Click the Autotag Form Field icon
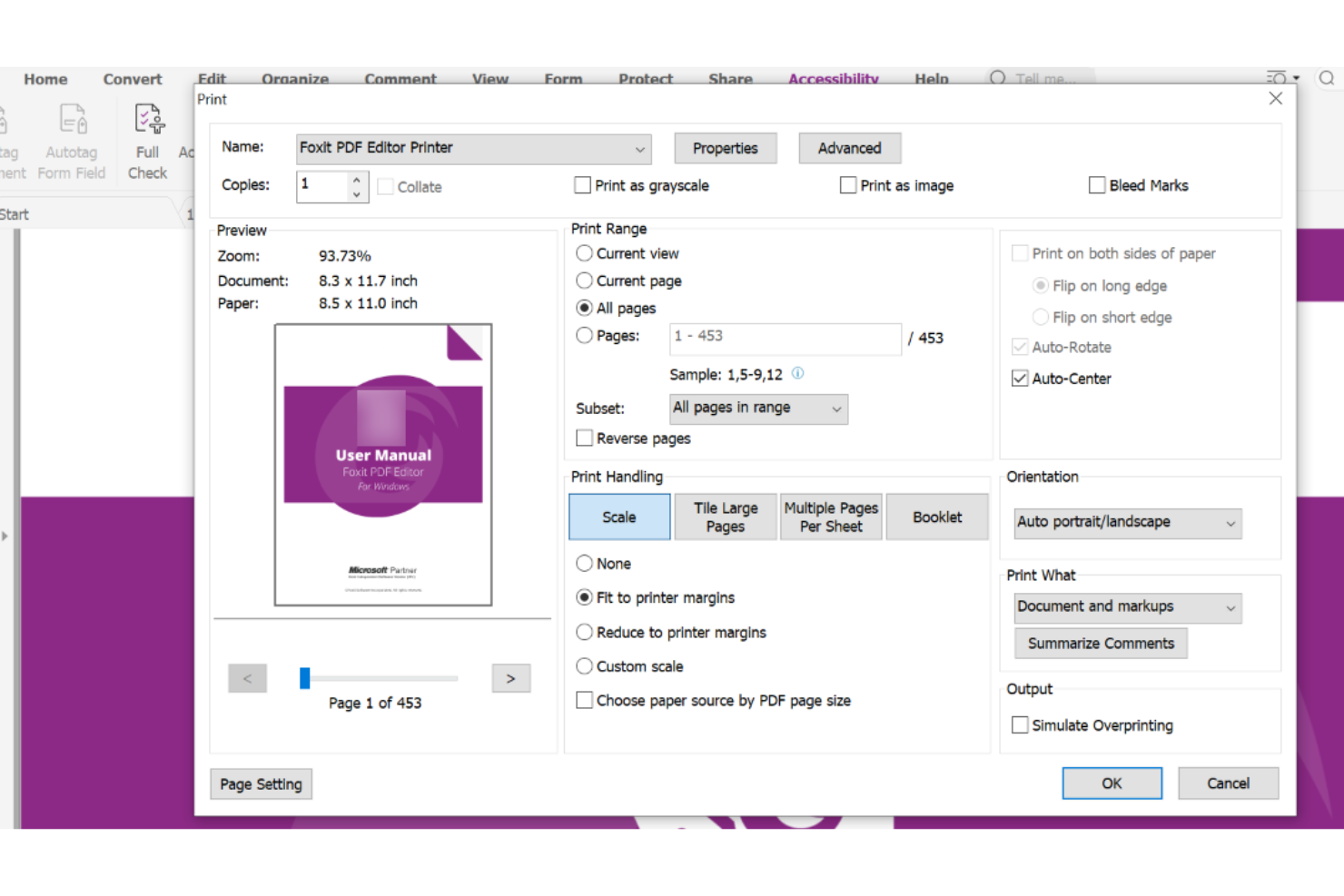Viewport: 1344px width, 896px height. 72,119
